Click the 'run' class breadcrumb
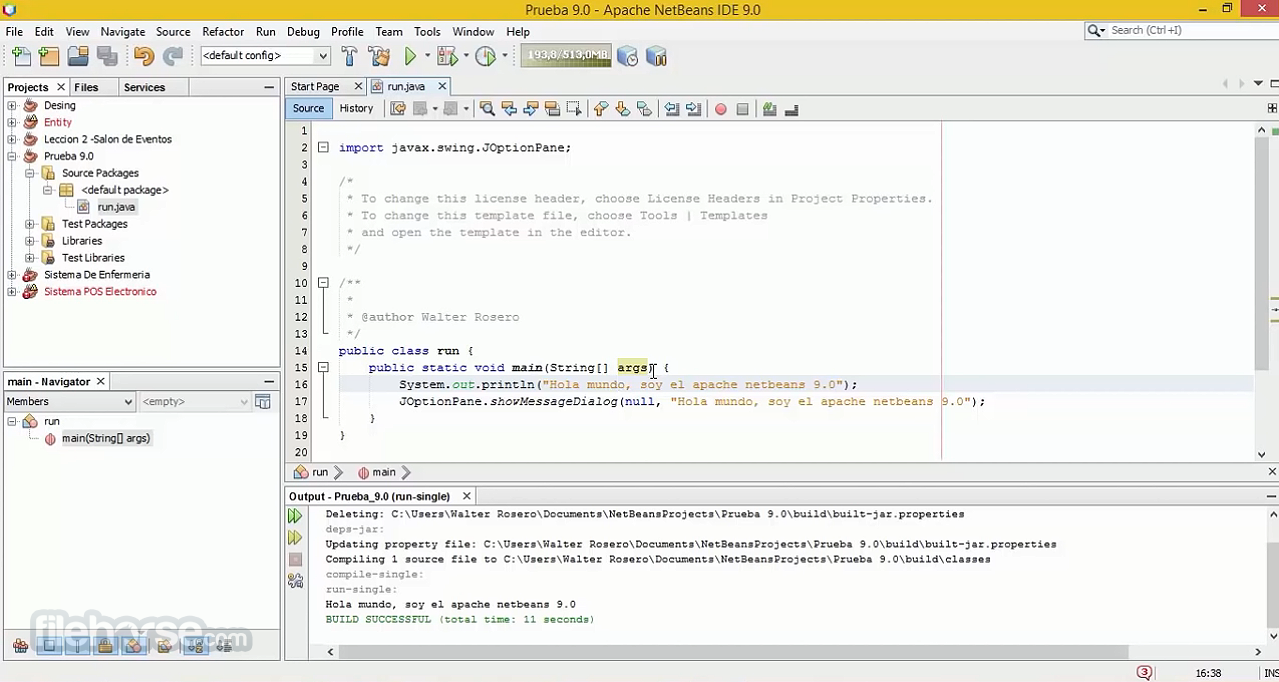The height and width of the screenshot is (682, 1279). click(x=320, y=472)
